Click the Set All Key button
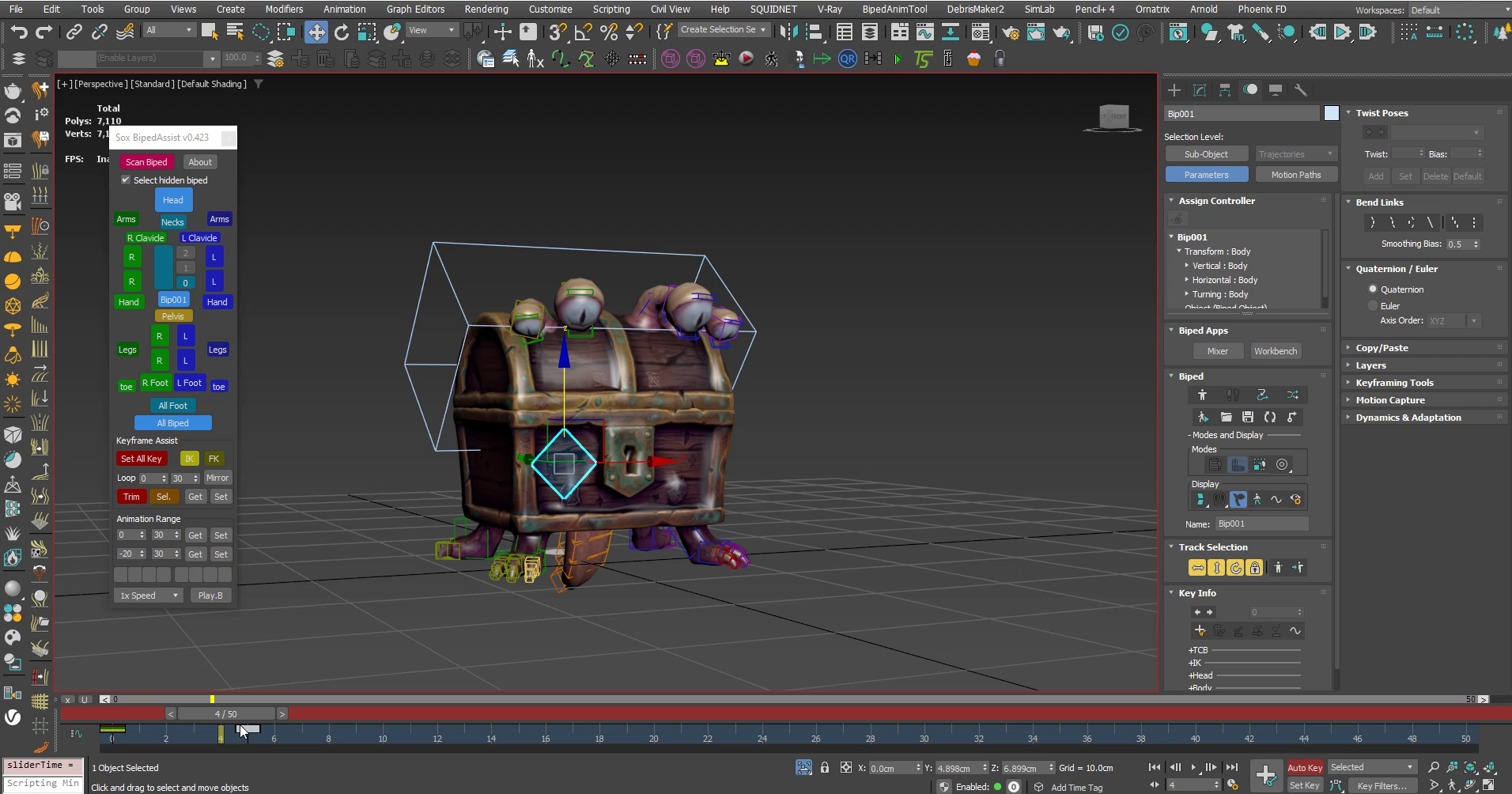This screenshot has width=1512, height=794. click(x=142, y=459)
